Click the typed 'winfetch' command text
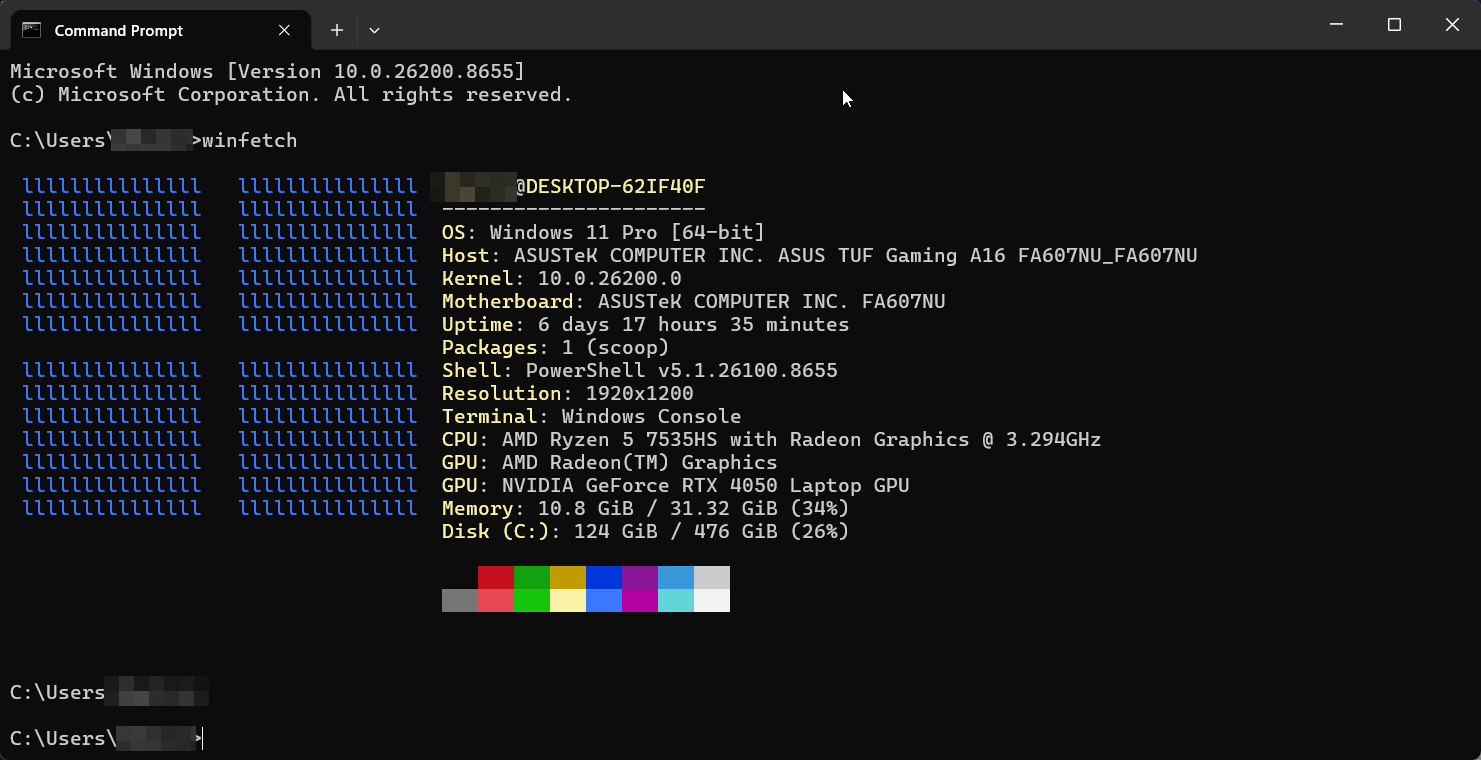Screen dimensions: 1481x760 250,140
